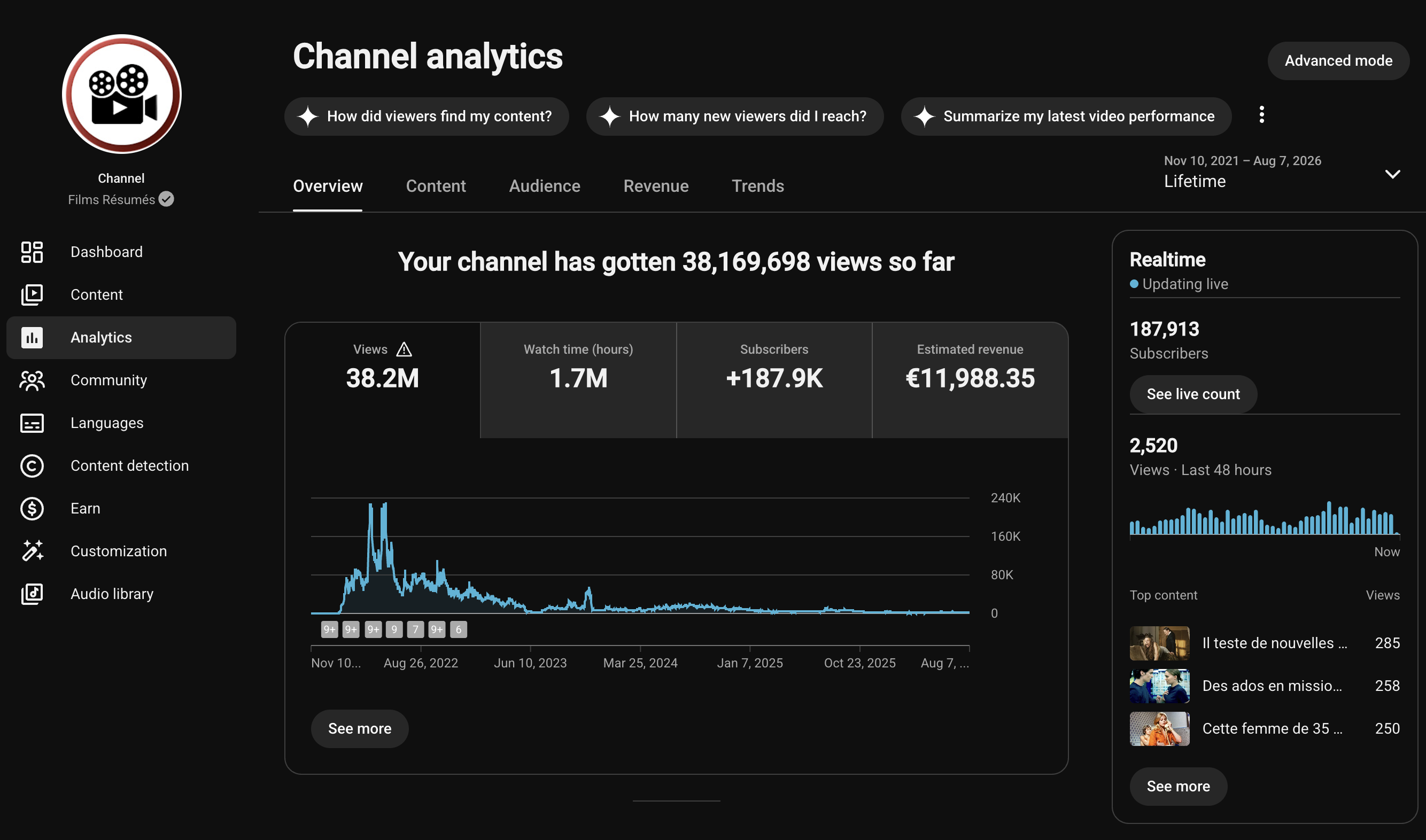Click the Advanced mode button

1338,60
